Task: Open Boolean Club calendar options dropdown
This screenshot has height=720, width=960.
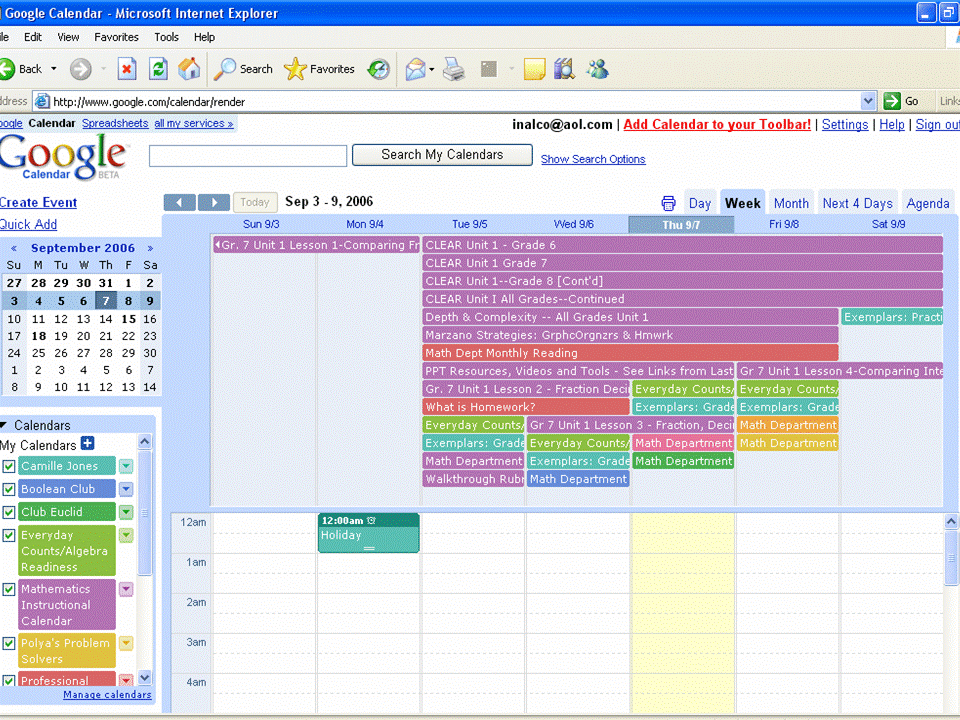Action: coord(126,489)
